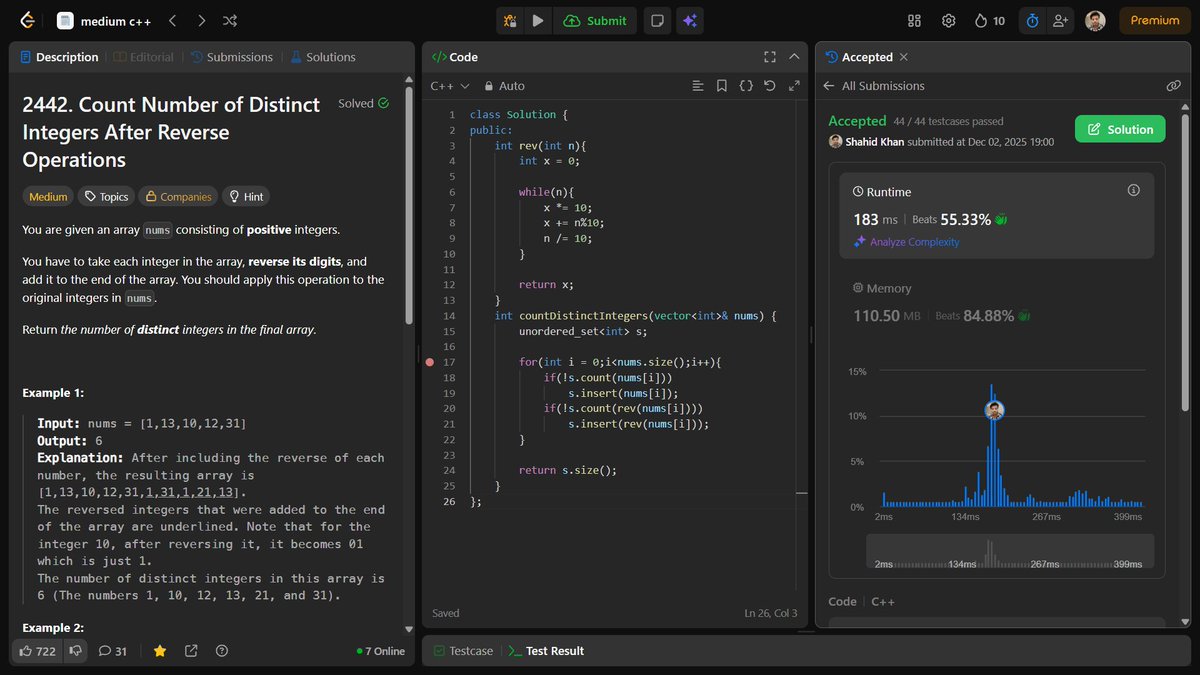Click the format code lines icon
Viewport: 1200px width, 675px height.
click(x=698, y=86)
